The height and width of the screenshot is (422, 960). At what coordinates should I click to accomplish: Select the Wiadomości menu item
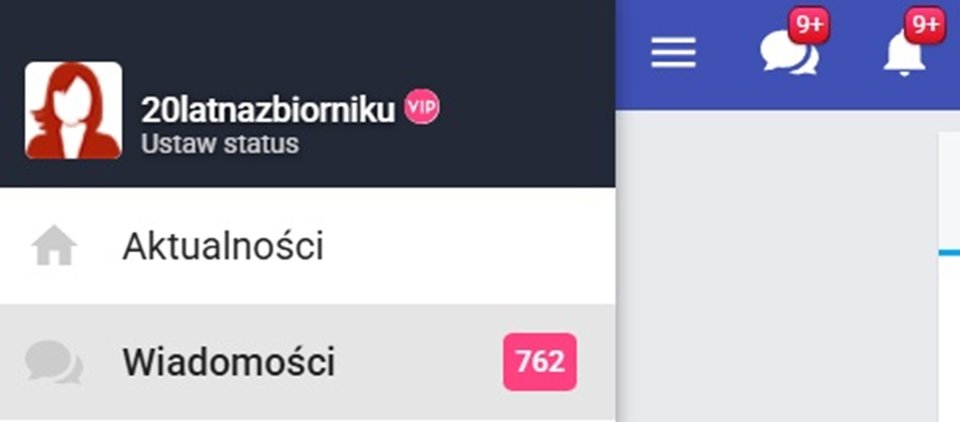point(229,362)
